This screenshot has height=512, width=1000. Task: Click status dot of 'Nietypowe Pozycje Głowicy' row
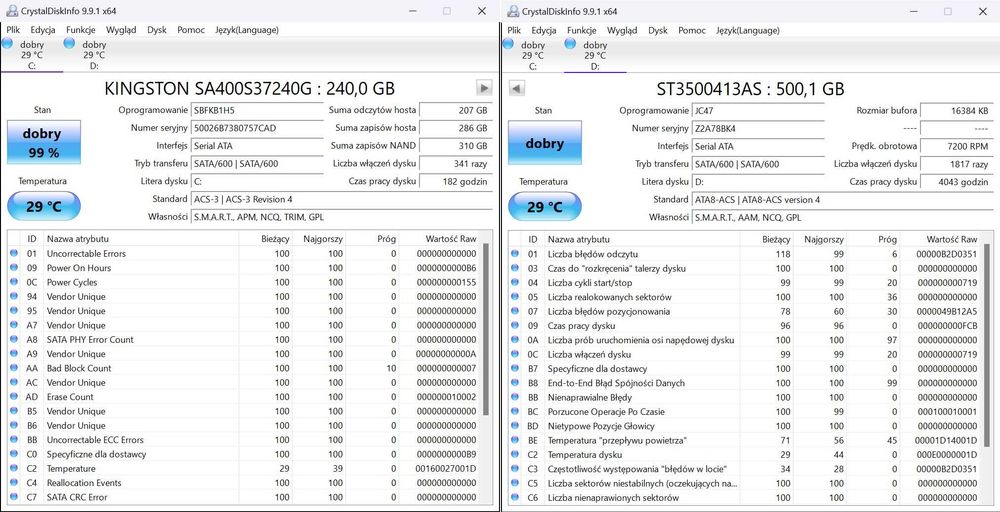click(515, 426)
